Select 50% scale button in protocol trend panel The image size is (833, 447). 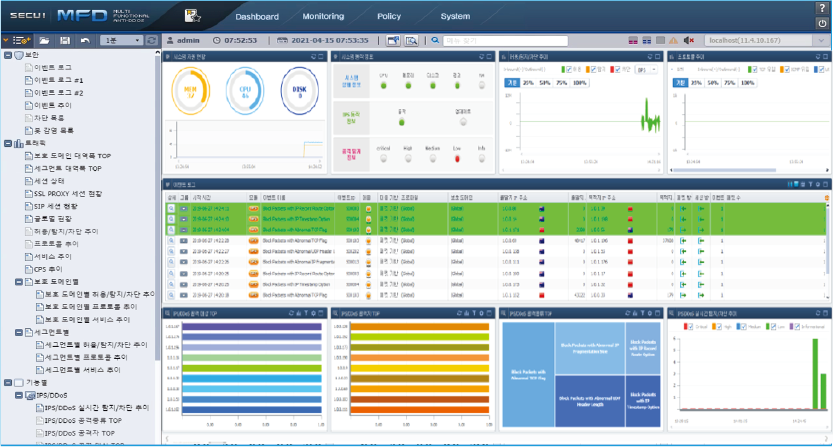coord(712,83)
